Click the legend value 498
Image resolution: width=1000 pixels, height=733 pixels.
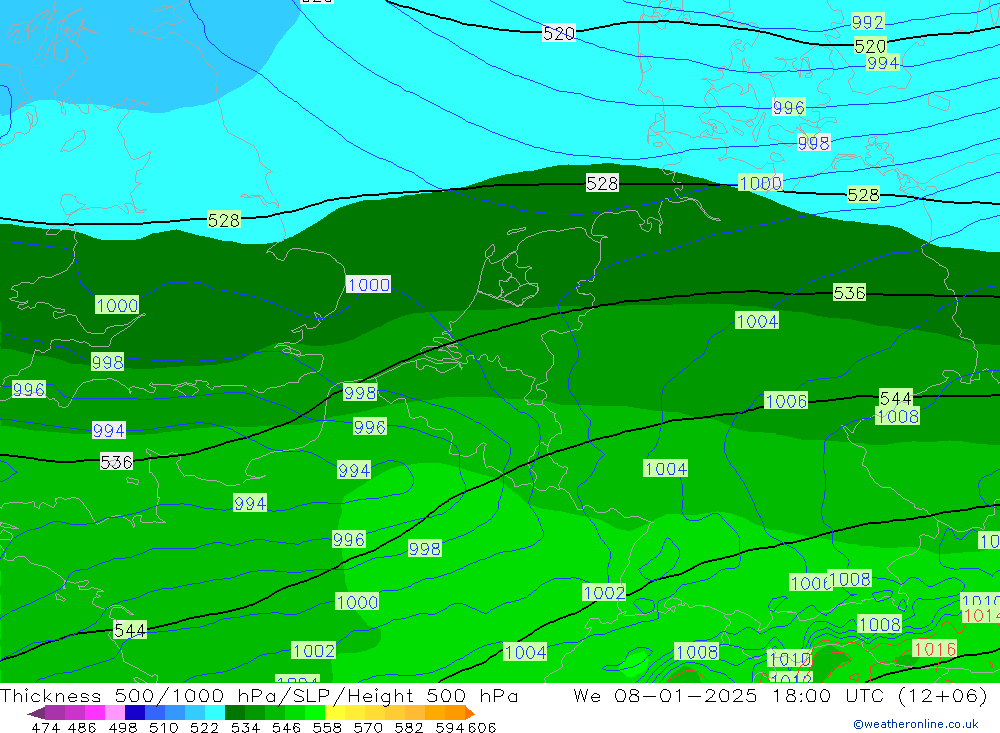tap(122, 727)
